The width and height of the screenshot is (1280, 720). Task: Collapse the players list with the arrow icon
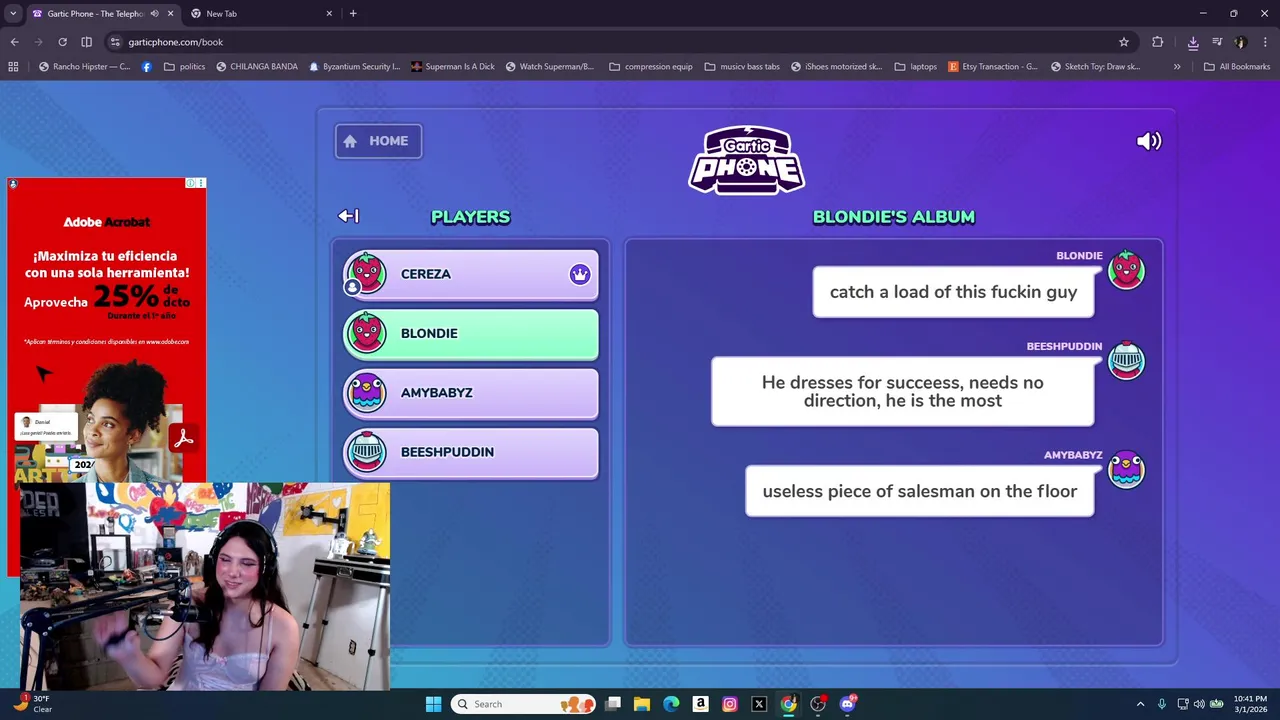(348, 216)
